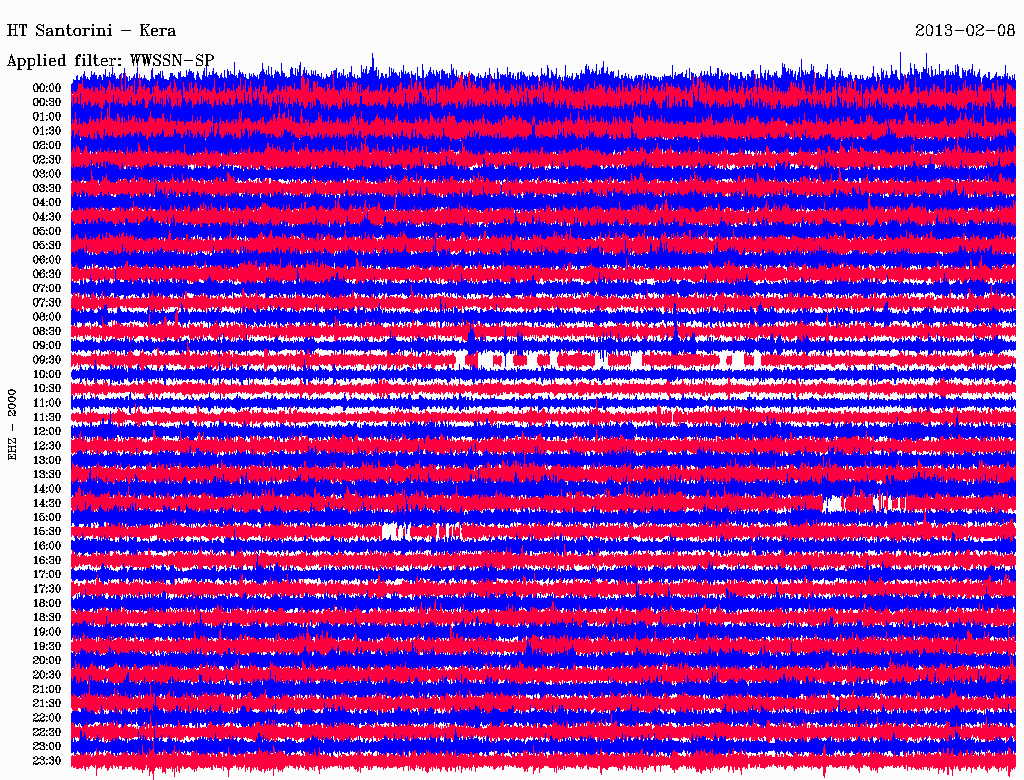Viewport: 1024px width, 780px height.
Task: Select the 07:00 time label
Action: tap(47, 289)
